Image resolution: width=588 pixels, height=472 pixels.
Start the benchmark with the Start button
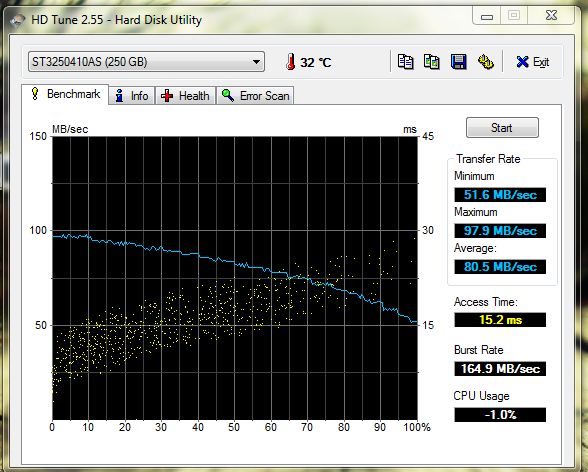tap(502, 128)
